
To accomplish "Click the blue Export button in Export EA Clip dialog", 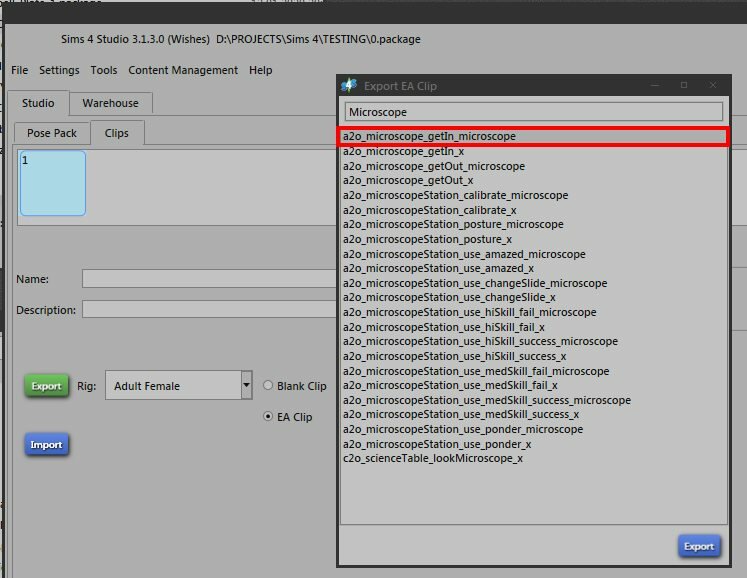I will [x=699, y=546].
